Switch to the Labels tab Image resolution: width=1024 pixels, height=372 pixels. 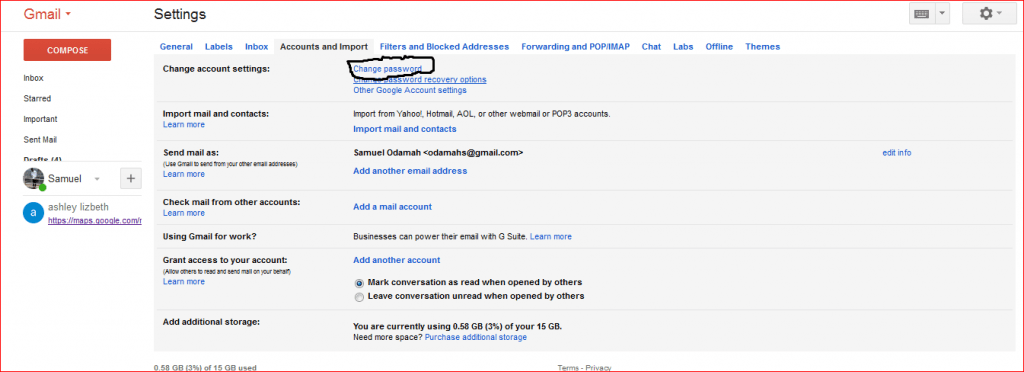(x=219, y=46)
